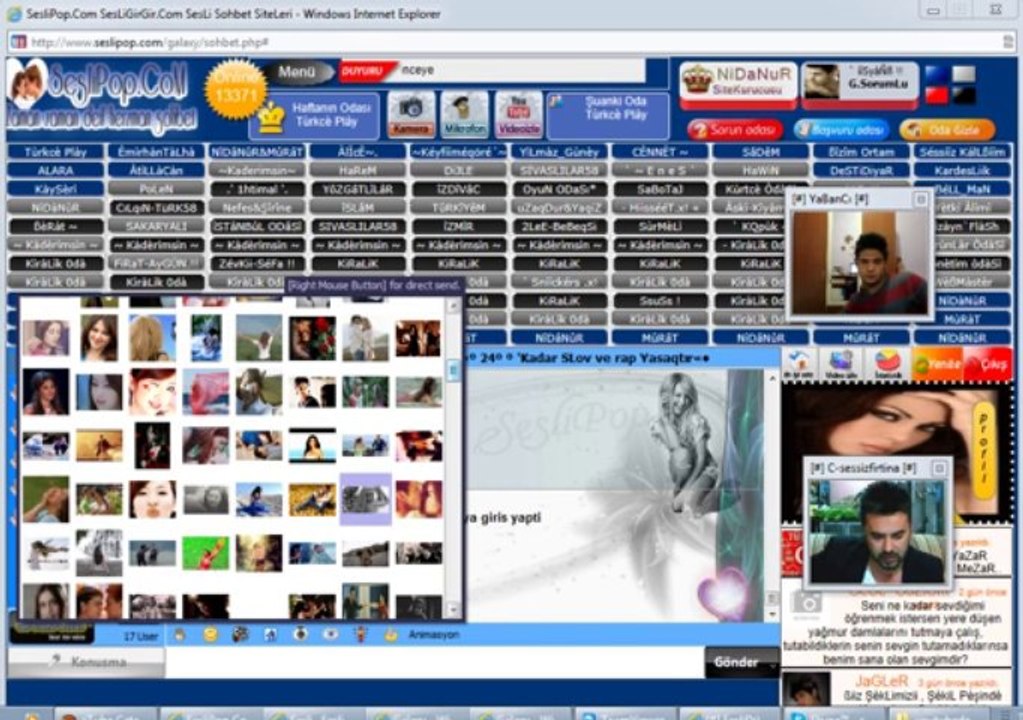Join the ÀtiLLàCàn room
This screenshot has width=1023, height=720.
pos(157,171)
